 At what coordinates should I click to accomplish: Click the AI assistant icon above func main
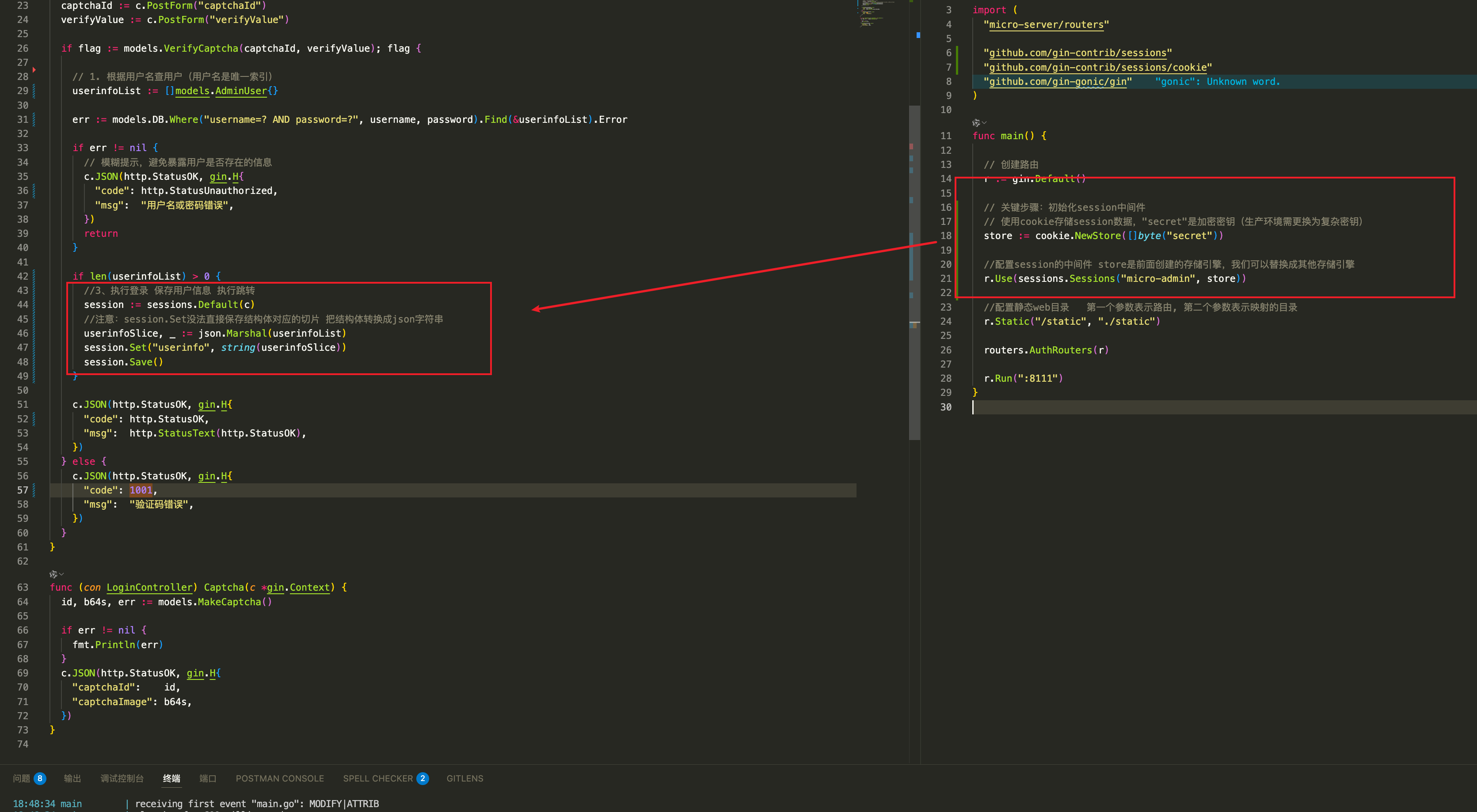point(976,123)
